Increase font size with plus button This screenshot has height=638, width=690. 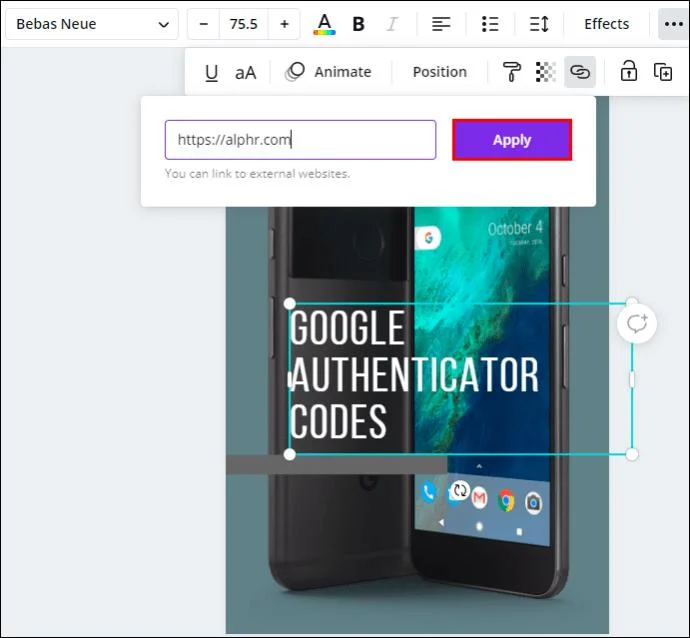tap(284, 24)
